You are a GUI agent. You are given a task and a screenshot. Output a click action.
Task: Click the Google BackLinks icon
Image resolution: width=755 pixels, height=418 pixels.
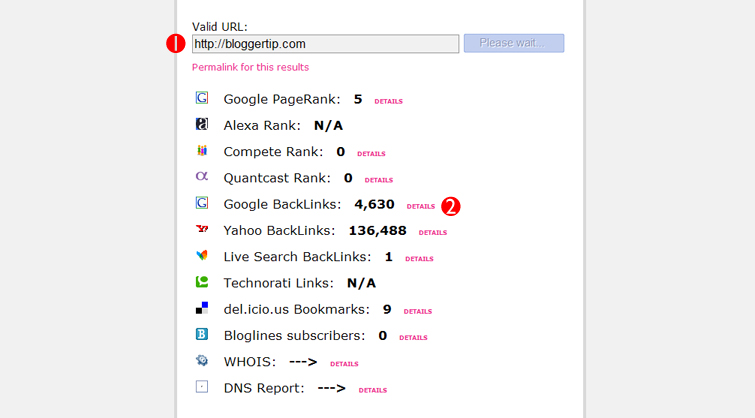pyautogui.click(x=202, y=203)
